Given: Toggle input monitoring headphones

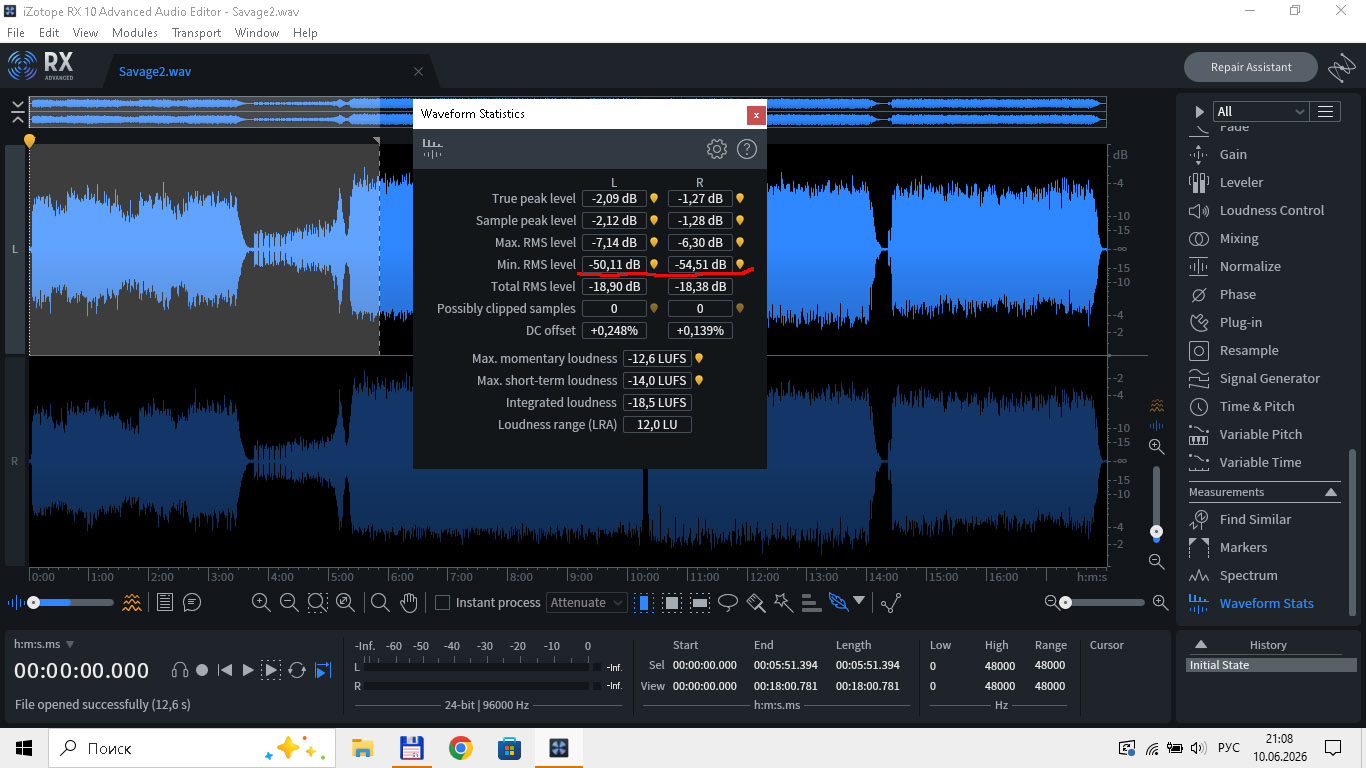Looking at the screenshot, I should point(180,670).
